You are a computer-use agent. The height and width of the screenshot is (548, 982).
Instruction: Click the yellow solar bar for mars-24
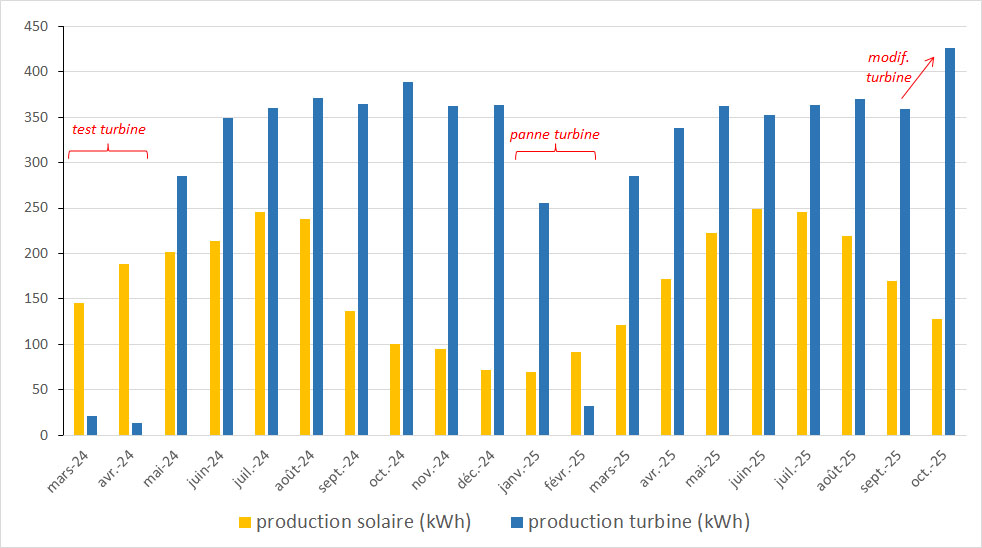(79, 369)
